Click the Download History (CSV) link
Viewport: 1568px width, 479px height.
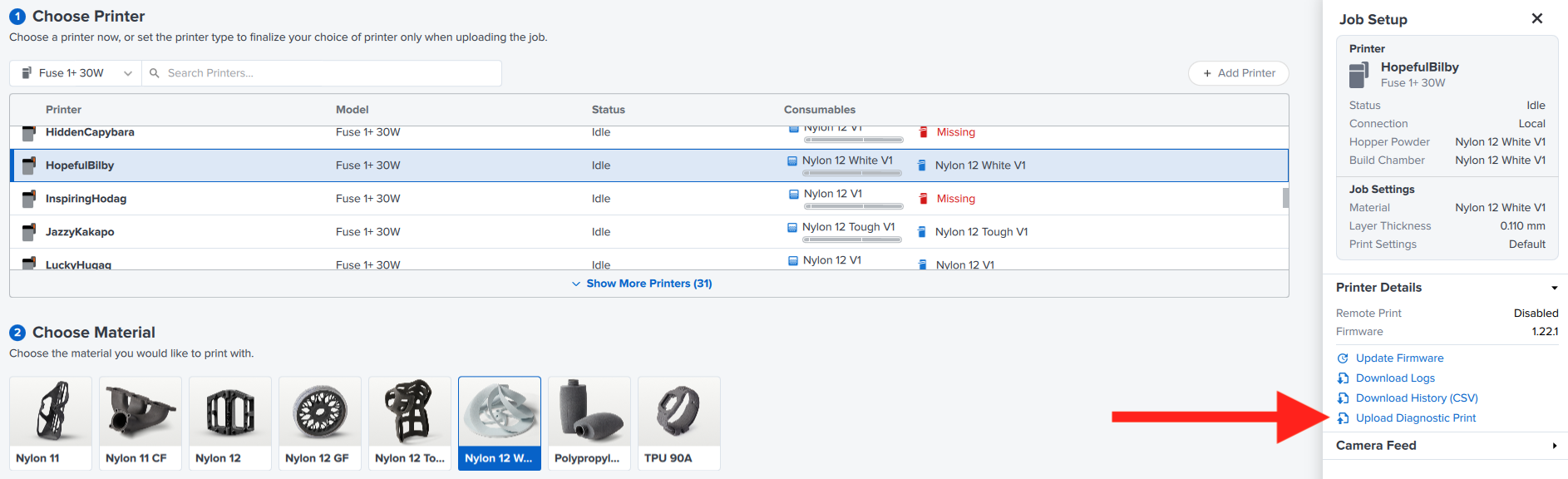1417,398
